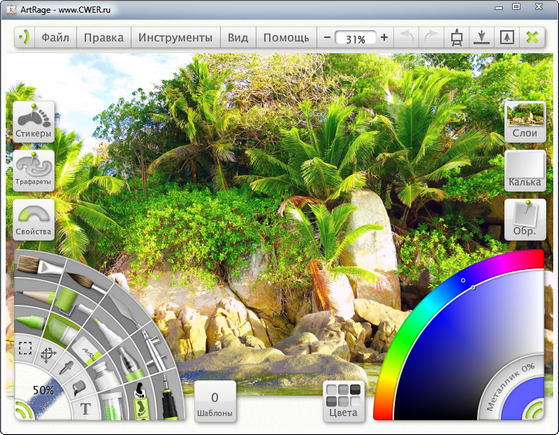Select the rectangular selection tool
Screen dimensions: 559x435
tap(25, 348)
